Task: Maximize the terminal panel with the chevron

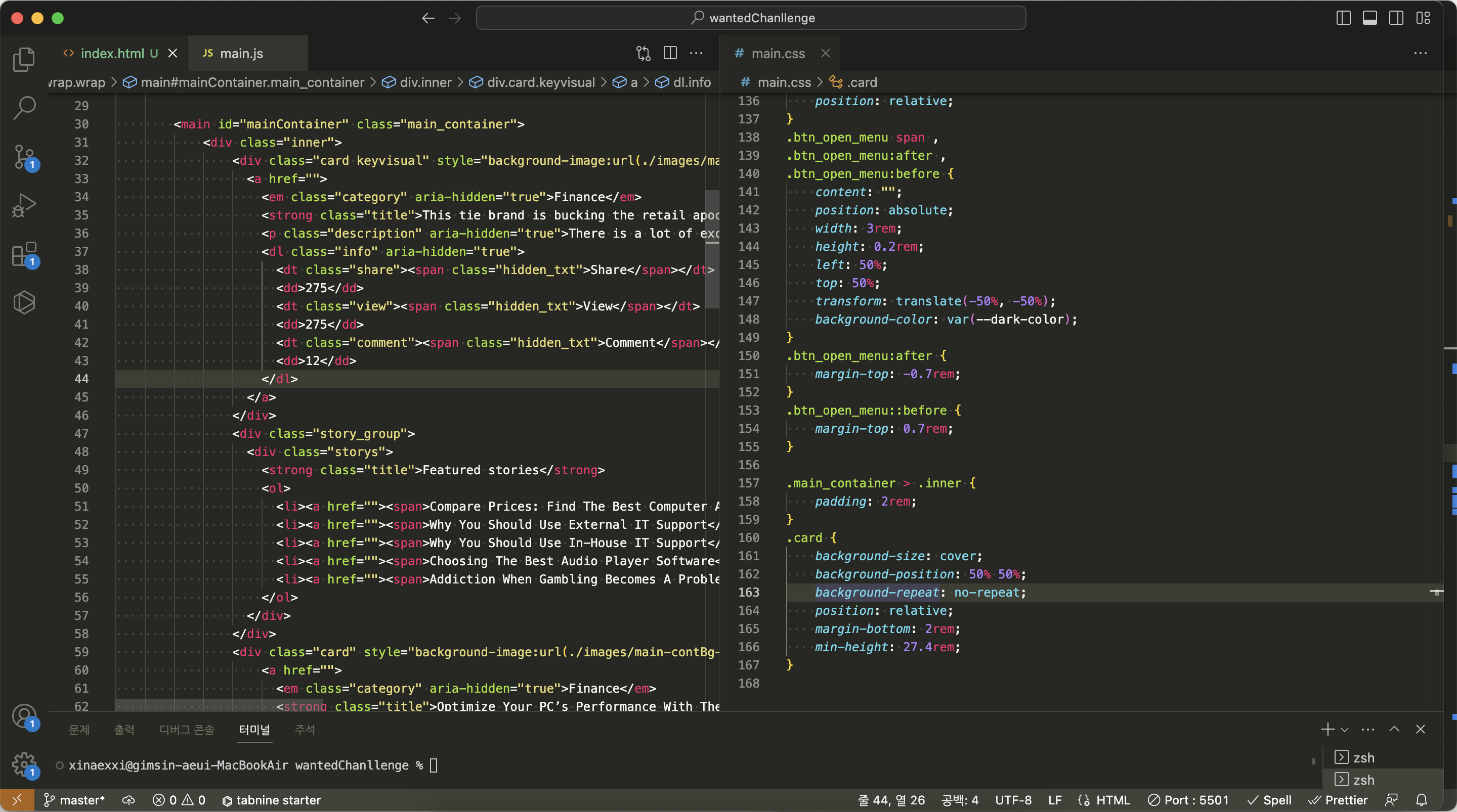Action: click(x=1394, y=729)
